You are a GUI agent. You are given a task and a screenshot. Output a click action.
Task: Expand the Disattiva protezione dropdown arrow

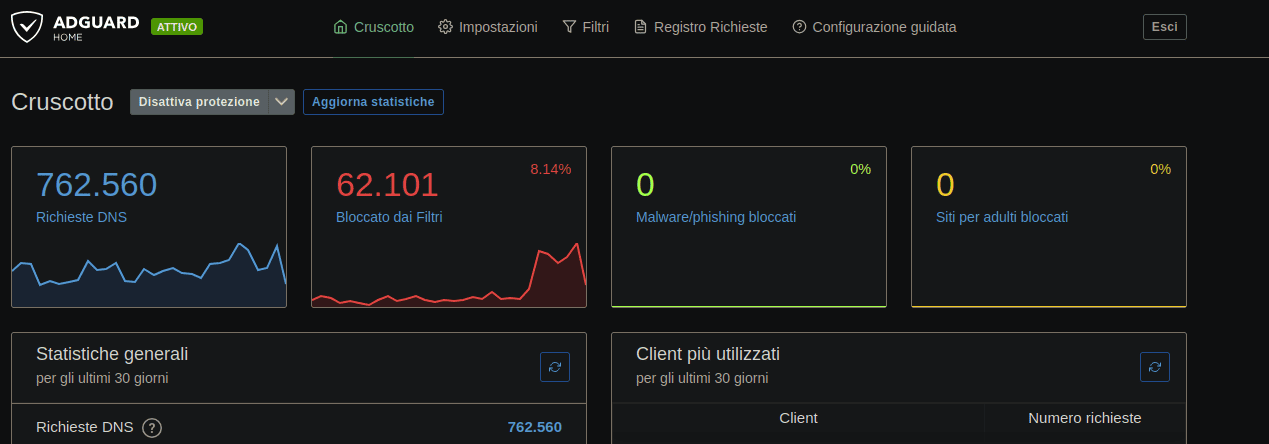tap(282, 102)
